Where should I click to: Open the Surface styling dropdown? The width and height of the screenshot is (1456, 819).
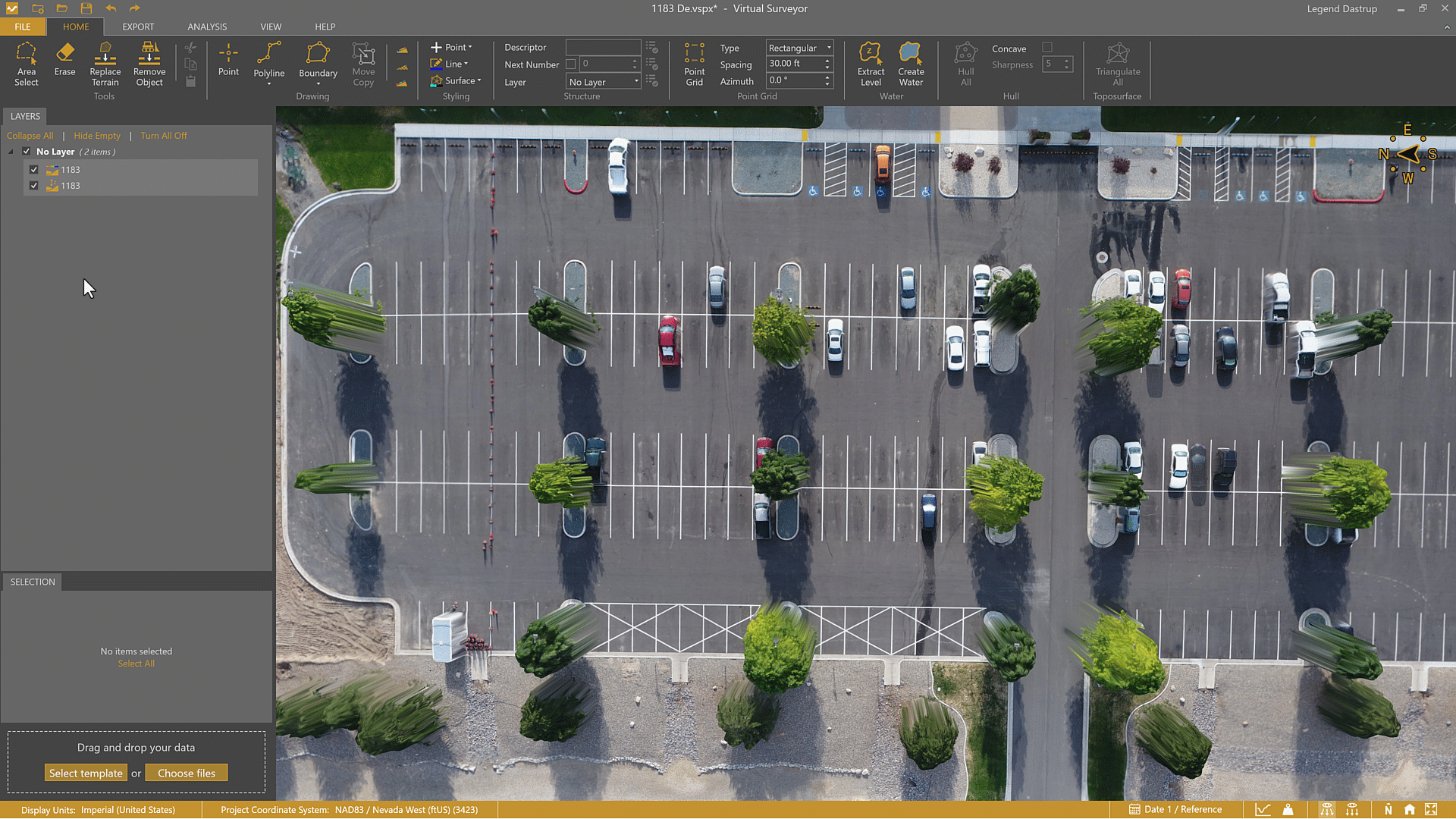click(x=462, y=81)
